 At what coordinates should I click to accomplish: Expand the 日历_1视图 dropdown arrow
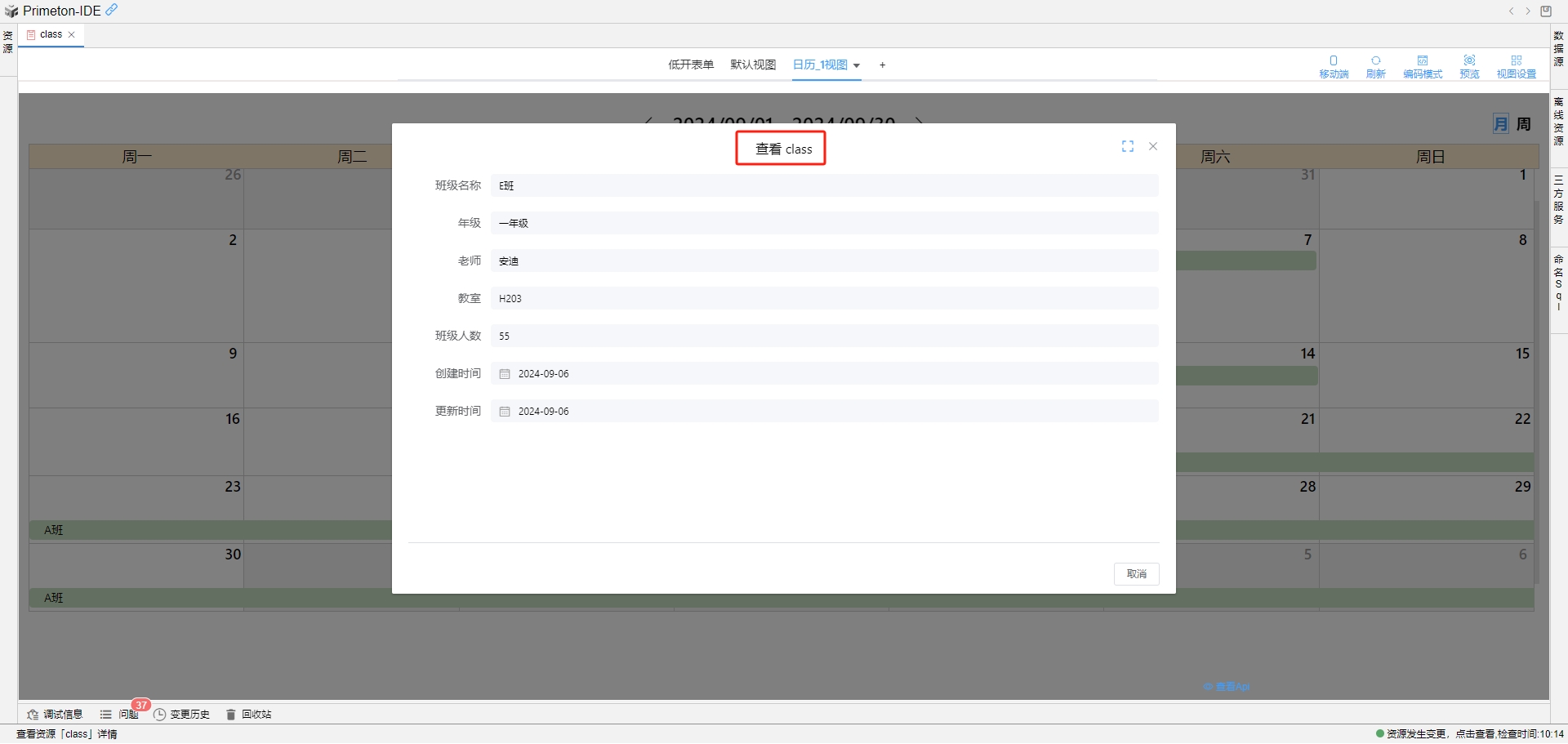coord(857,65)
